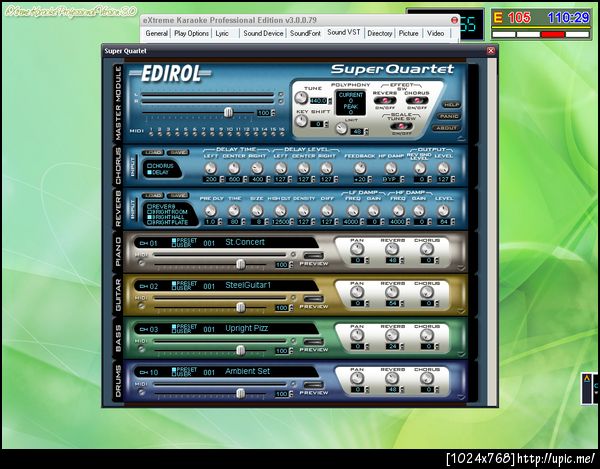Click MIDI channel 1 indicator
This screenshot has height=469, width=600.
point(151,134)
